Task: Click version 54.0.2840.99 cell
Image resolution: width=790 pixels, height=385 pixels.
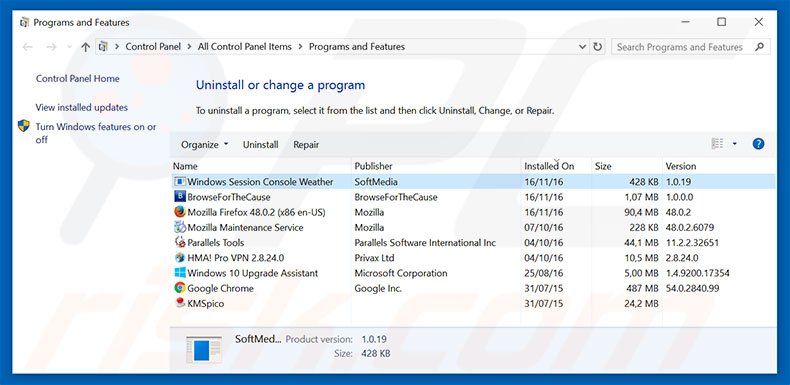Action: [x=692, y=288]
